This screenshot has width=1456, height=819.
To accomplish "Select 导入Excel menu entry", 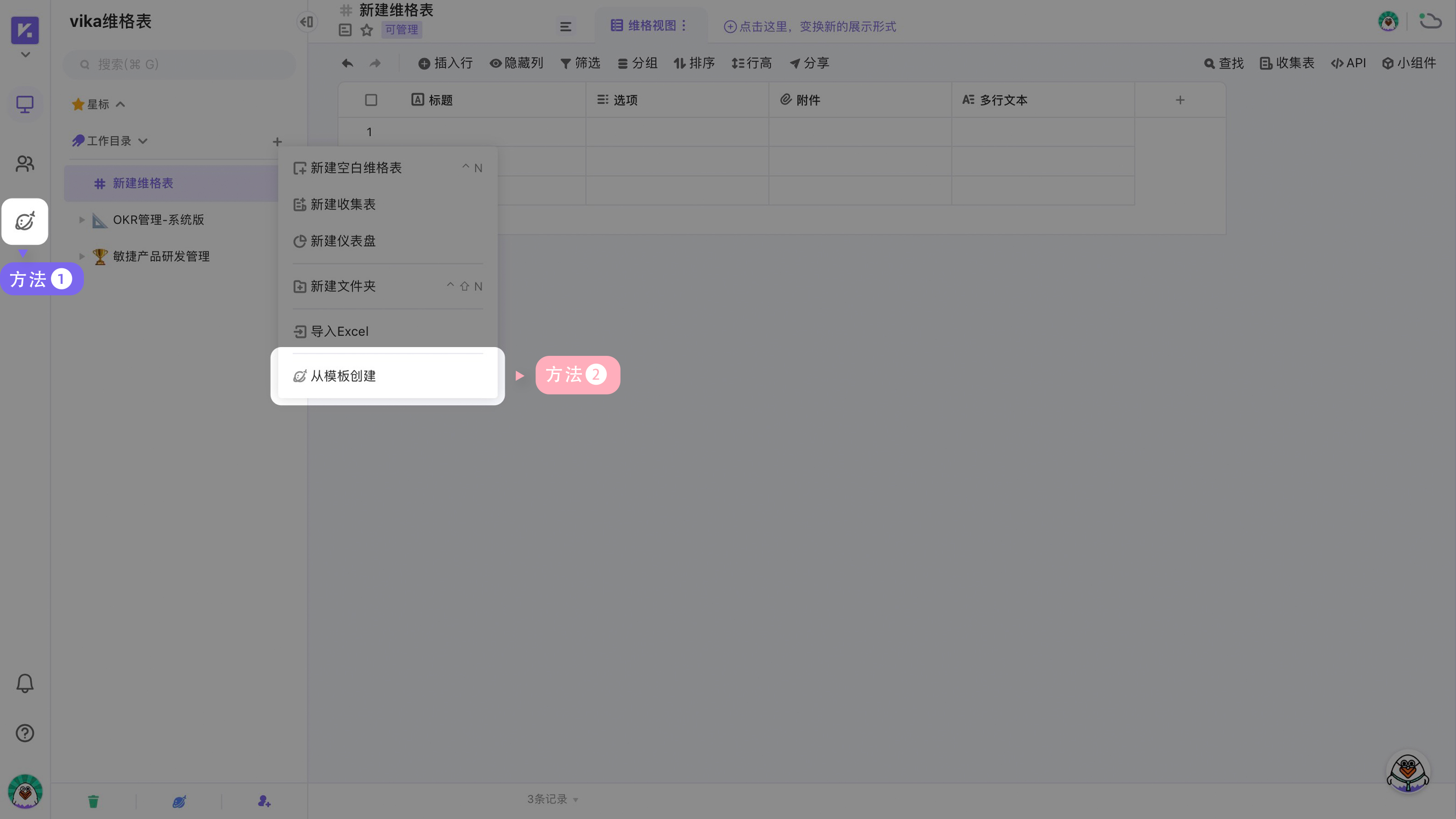I will (339, 331).
